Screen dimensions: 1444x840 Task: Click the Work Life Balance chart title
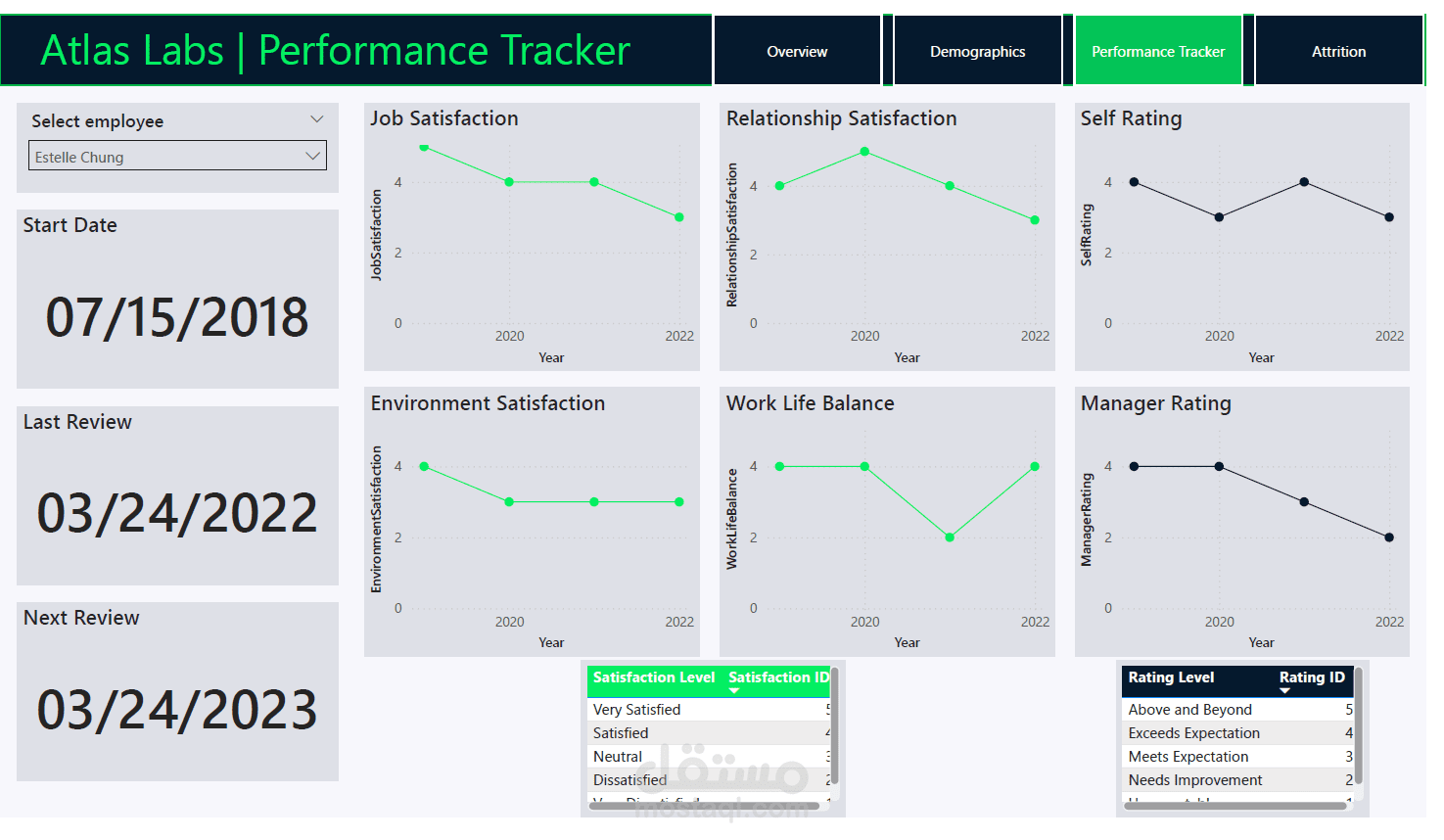click(x=810, y=403)
